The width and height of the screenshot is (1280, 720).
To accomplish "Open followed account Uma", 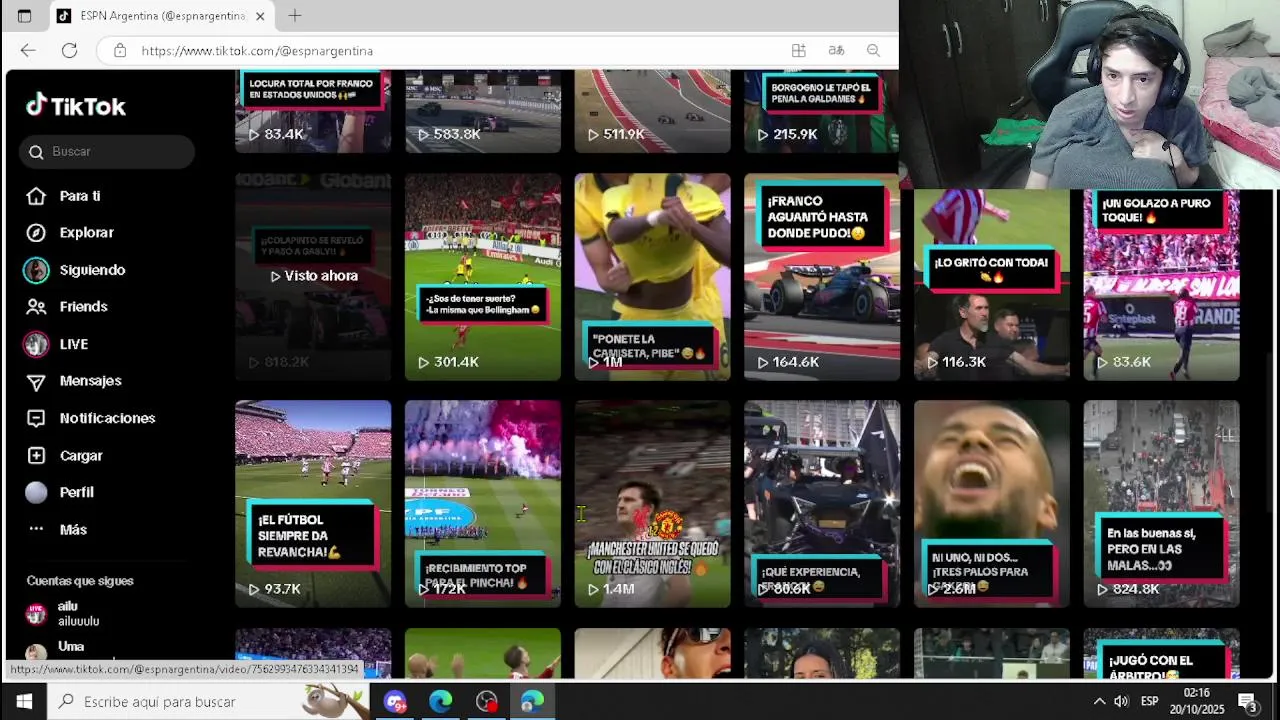I will point(70,648).
